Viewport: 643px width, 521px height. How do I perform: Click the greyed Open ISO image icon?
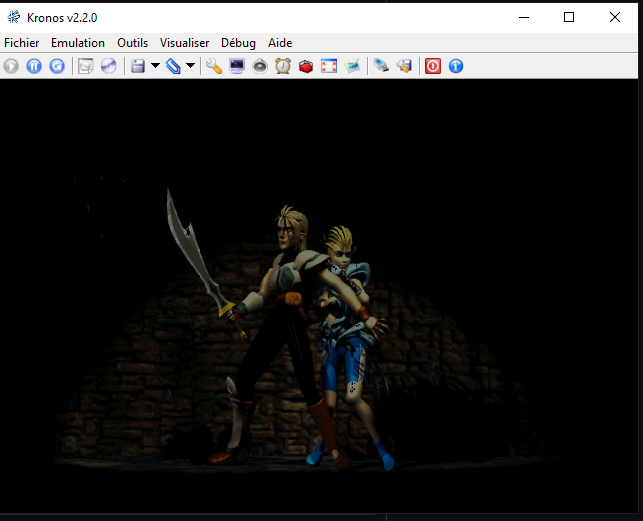tap(86, 66)
